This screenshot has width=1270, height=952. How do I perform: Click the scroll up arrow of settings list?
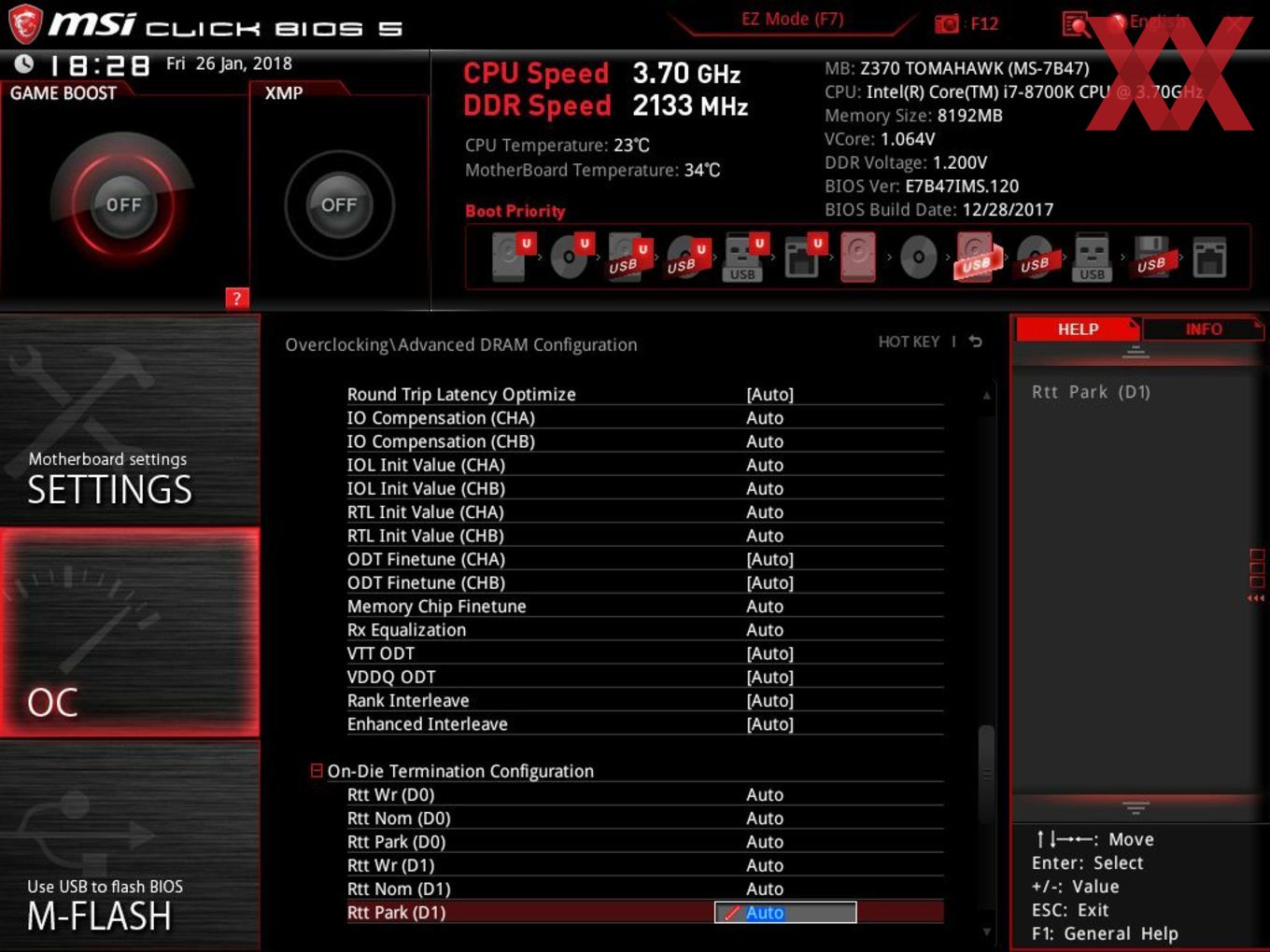coord(986,396)
